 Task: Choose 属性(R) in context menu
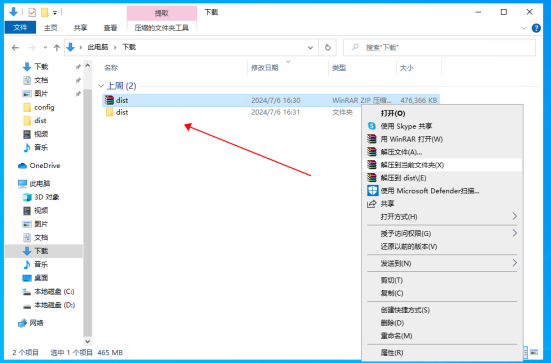[x=442, y=352]
